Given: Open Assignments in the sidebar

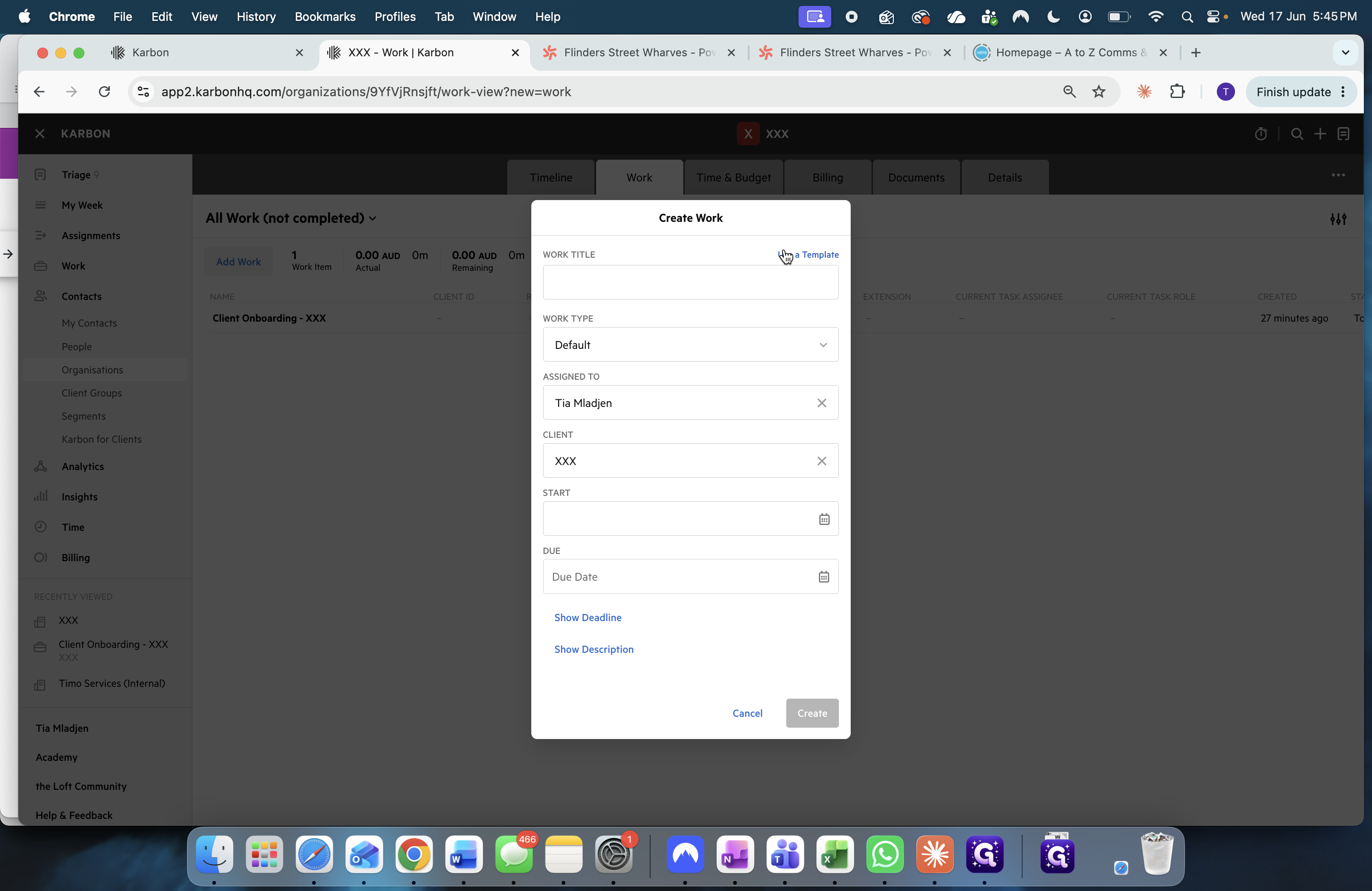Looking at the screenshot, I should click(91, 236).
